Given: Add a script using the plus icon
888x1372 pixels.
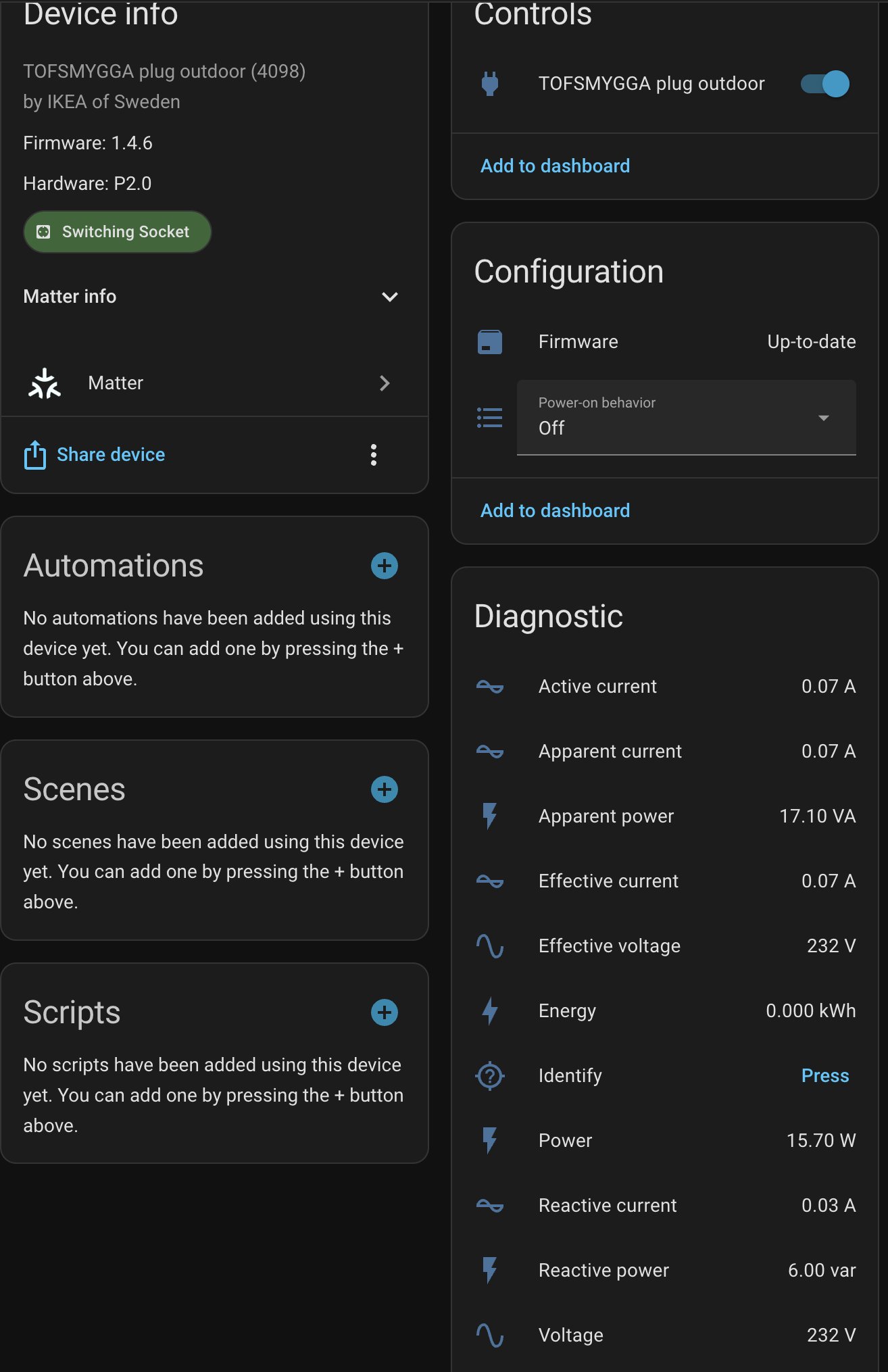Looking at the screenshot, I should (x=384, y=1012).
